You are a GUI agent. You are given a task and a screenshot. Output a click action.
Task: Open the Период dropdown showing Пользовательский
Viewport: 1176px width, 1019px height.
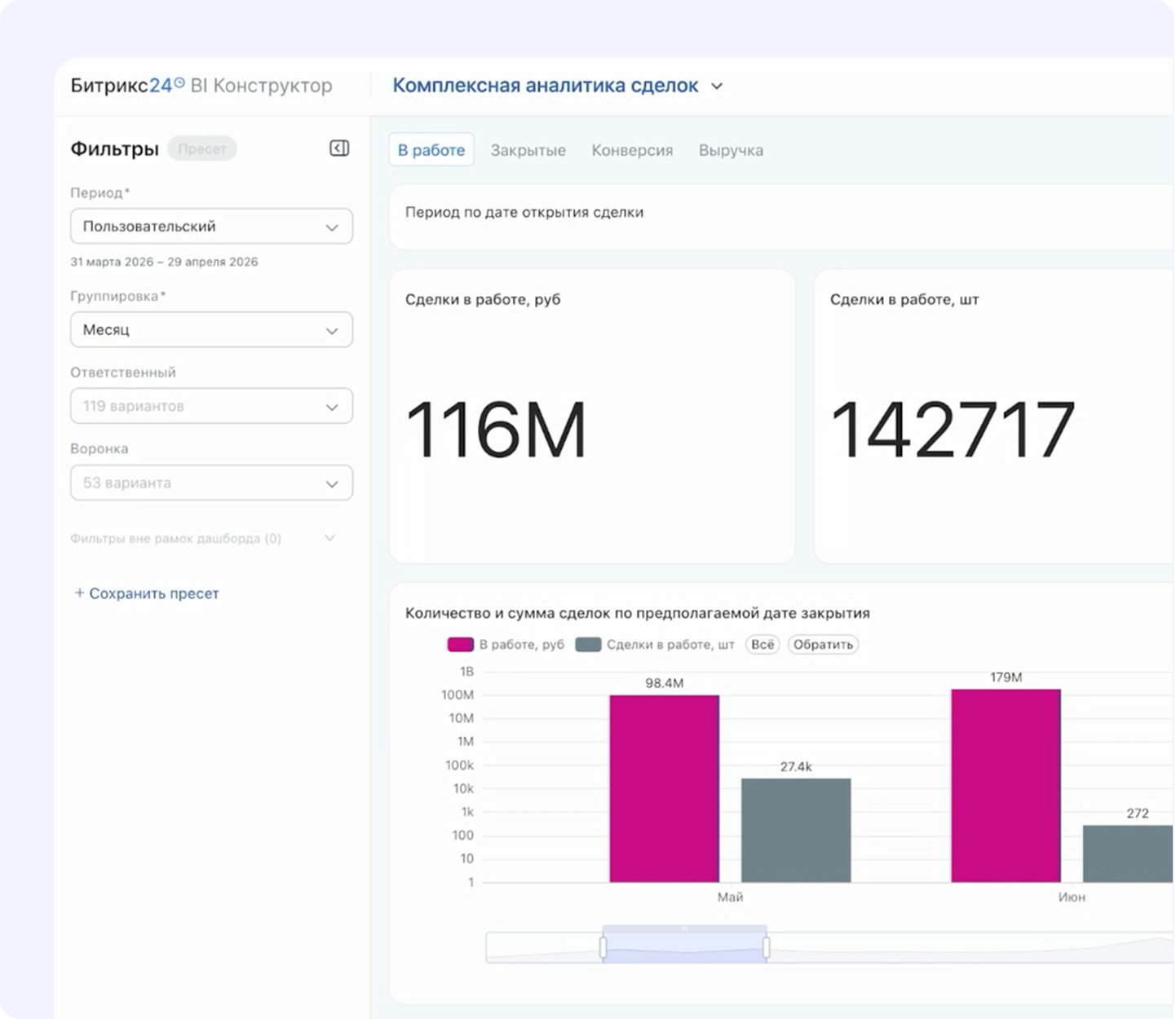(x=211, y=227)
